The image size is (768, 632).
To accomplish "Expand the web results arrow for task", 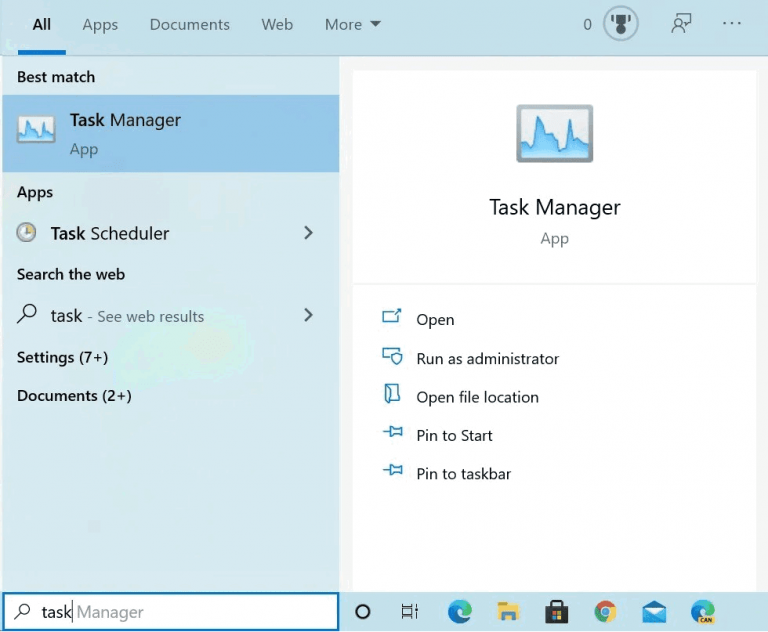I will point(308,315).
